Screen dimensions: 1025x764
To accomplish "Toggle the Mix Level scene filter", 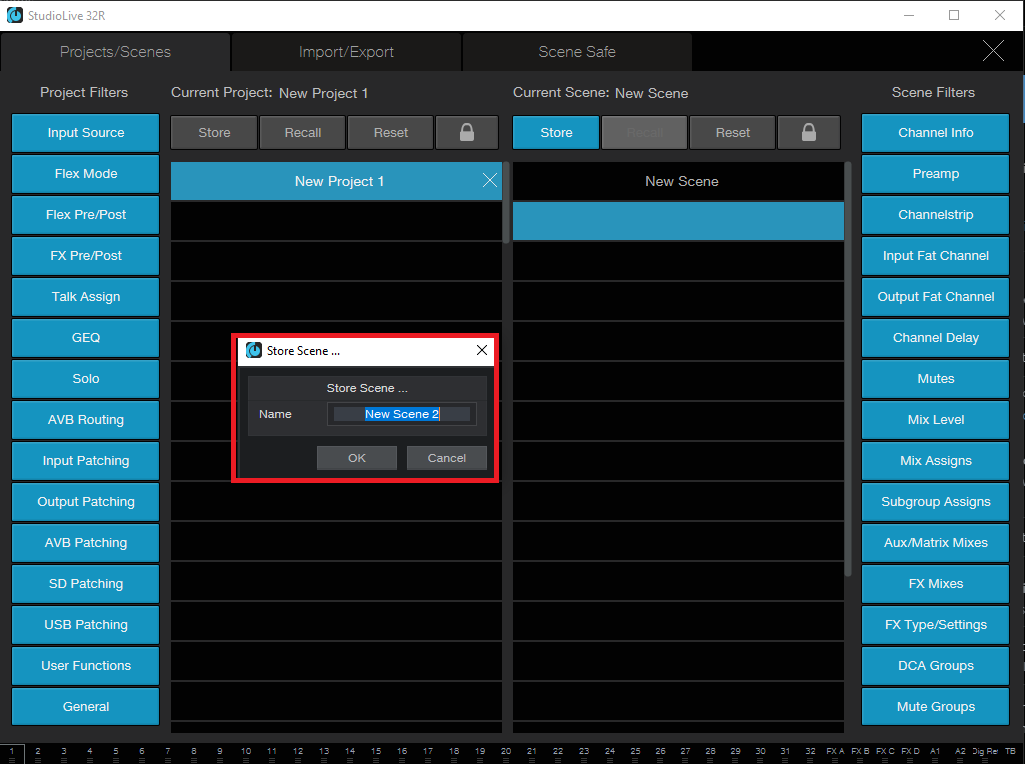I will click(935, 420).
